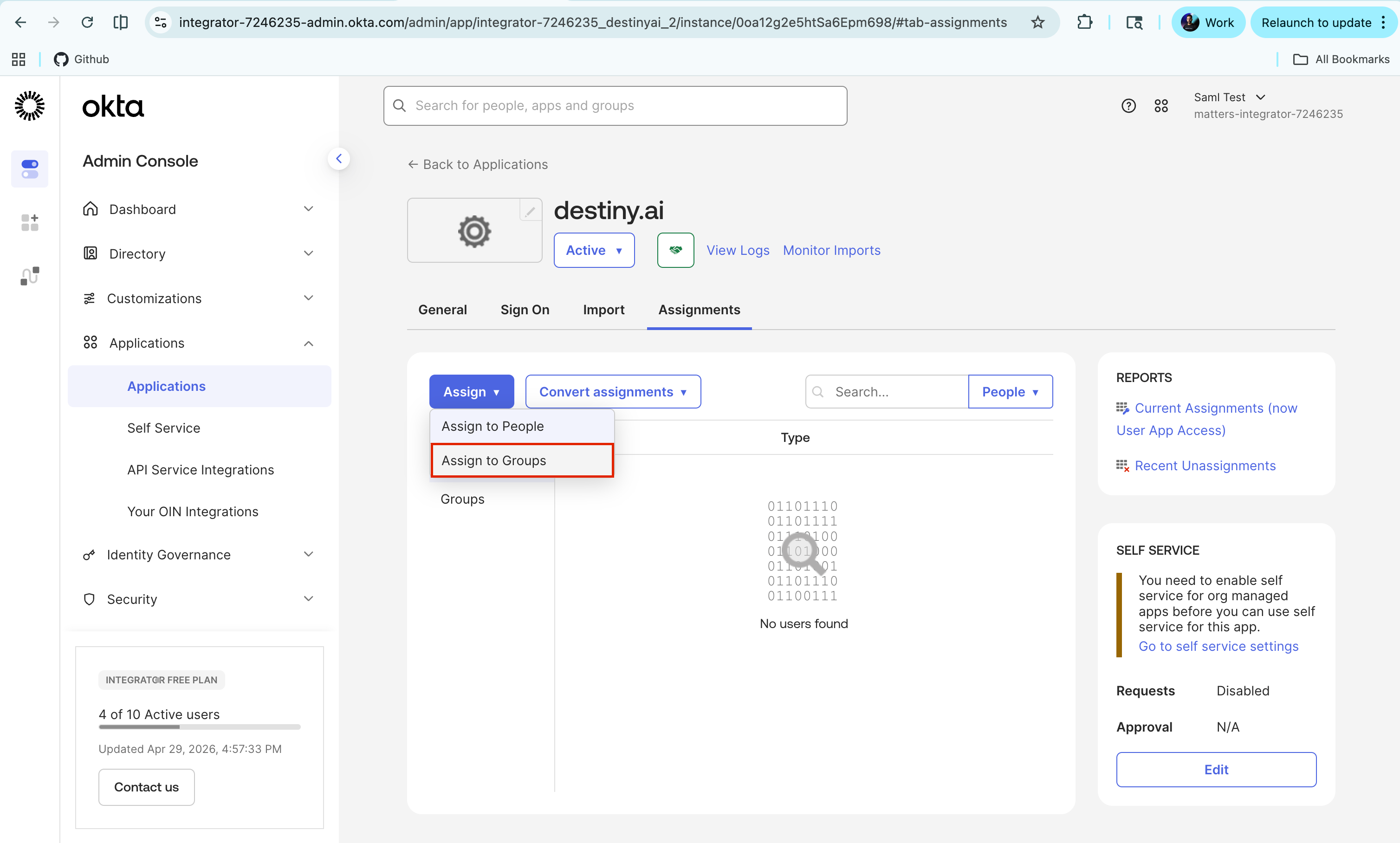Select the Groups filter
The width and height of the screenshot is (1400, 843).
[x=462, y=499]
